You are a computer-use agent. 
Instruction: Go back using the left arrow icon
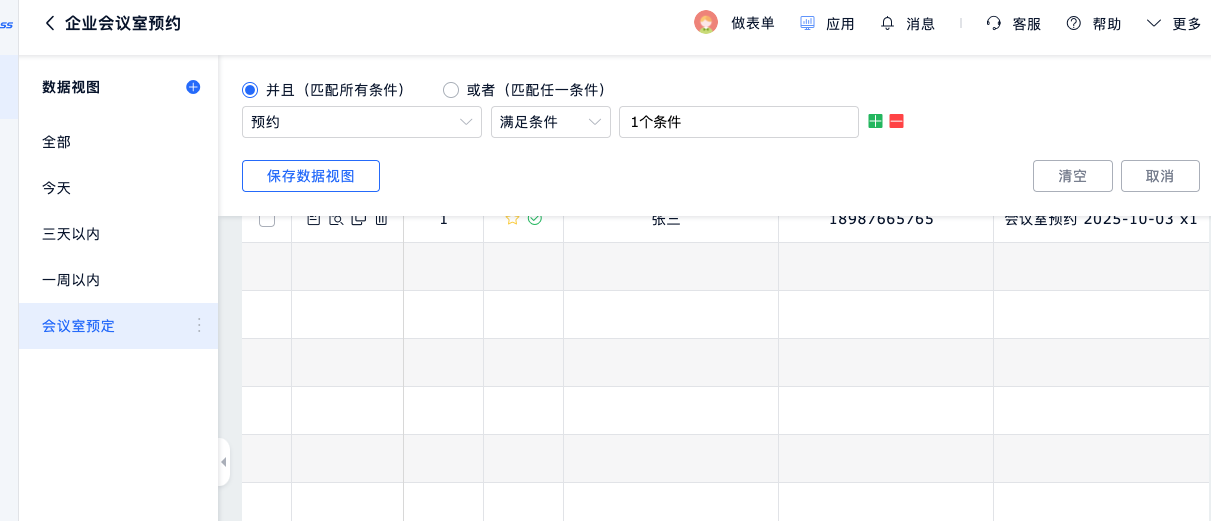coord(50,23)
